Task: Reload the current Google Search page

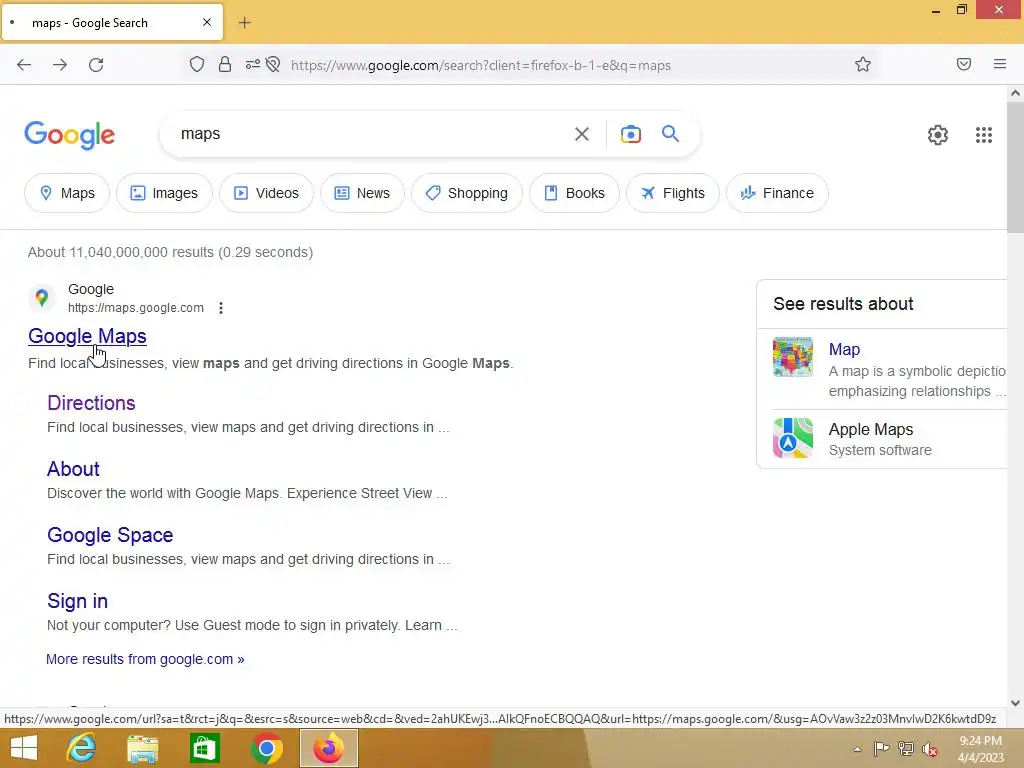Action: pyautogui.click(x=96, y=65)
